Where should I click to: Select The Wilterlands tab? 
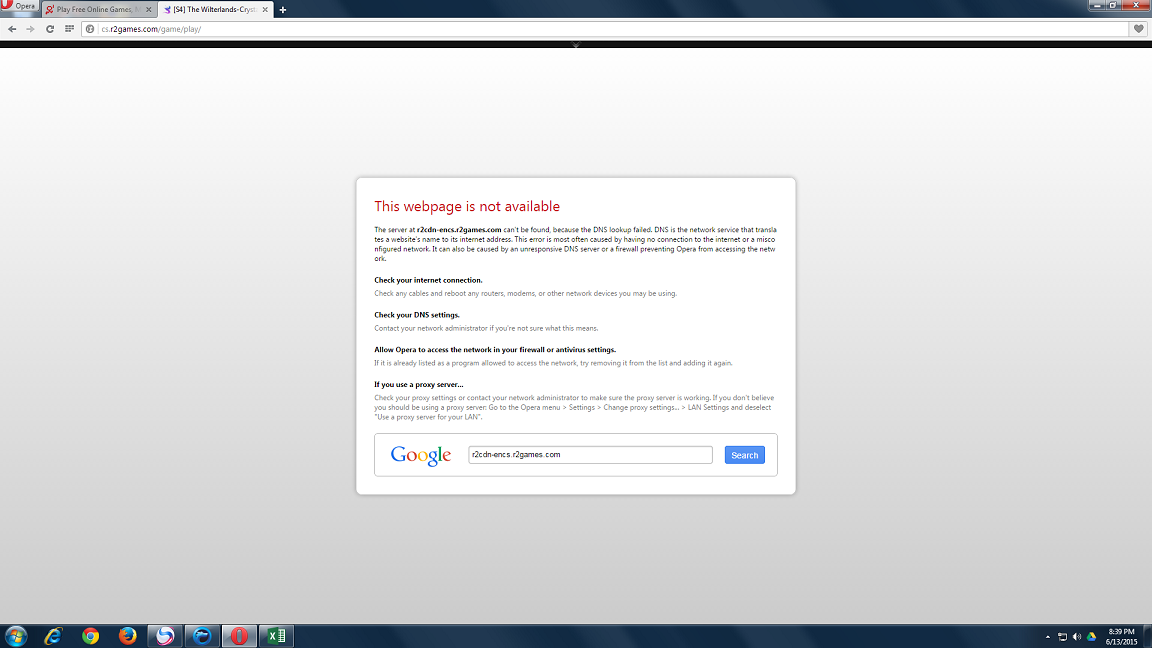pyautogui.click(x=210, y=10)
